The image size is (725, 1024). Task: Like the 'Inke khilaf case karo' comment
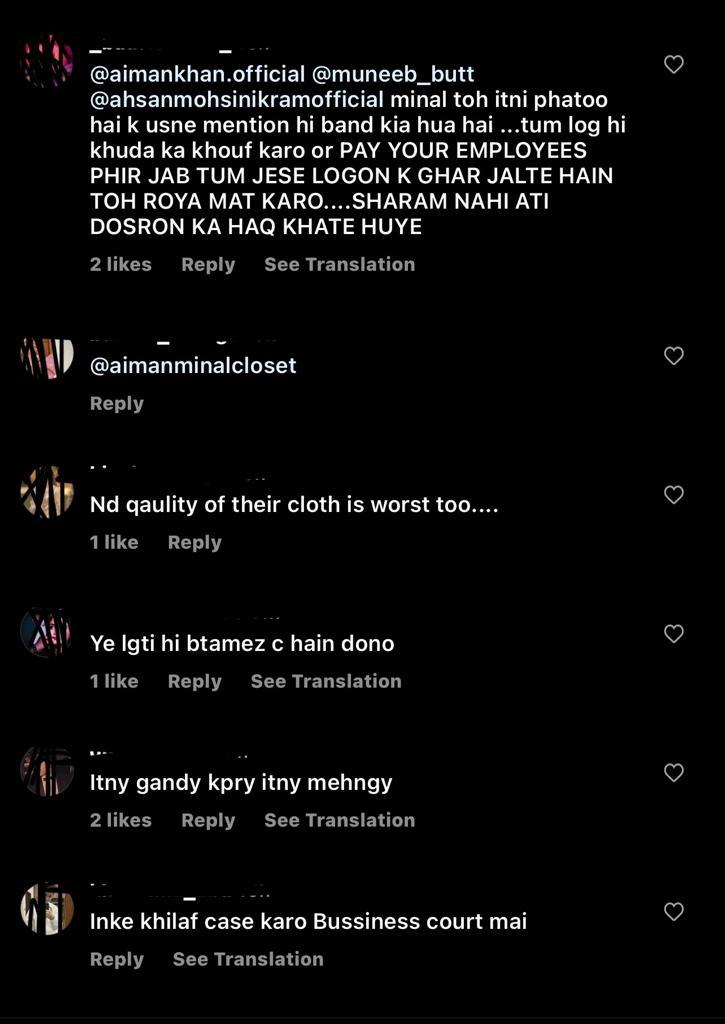coord(673,911)
